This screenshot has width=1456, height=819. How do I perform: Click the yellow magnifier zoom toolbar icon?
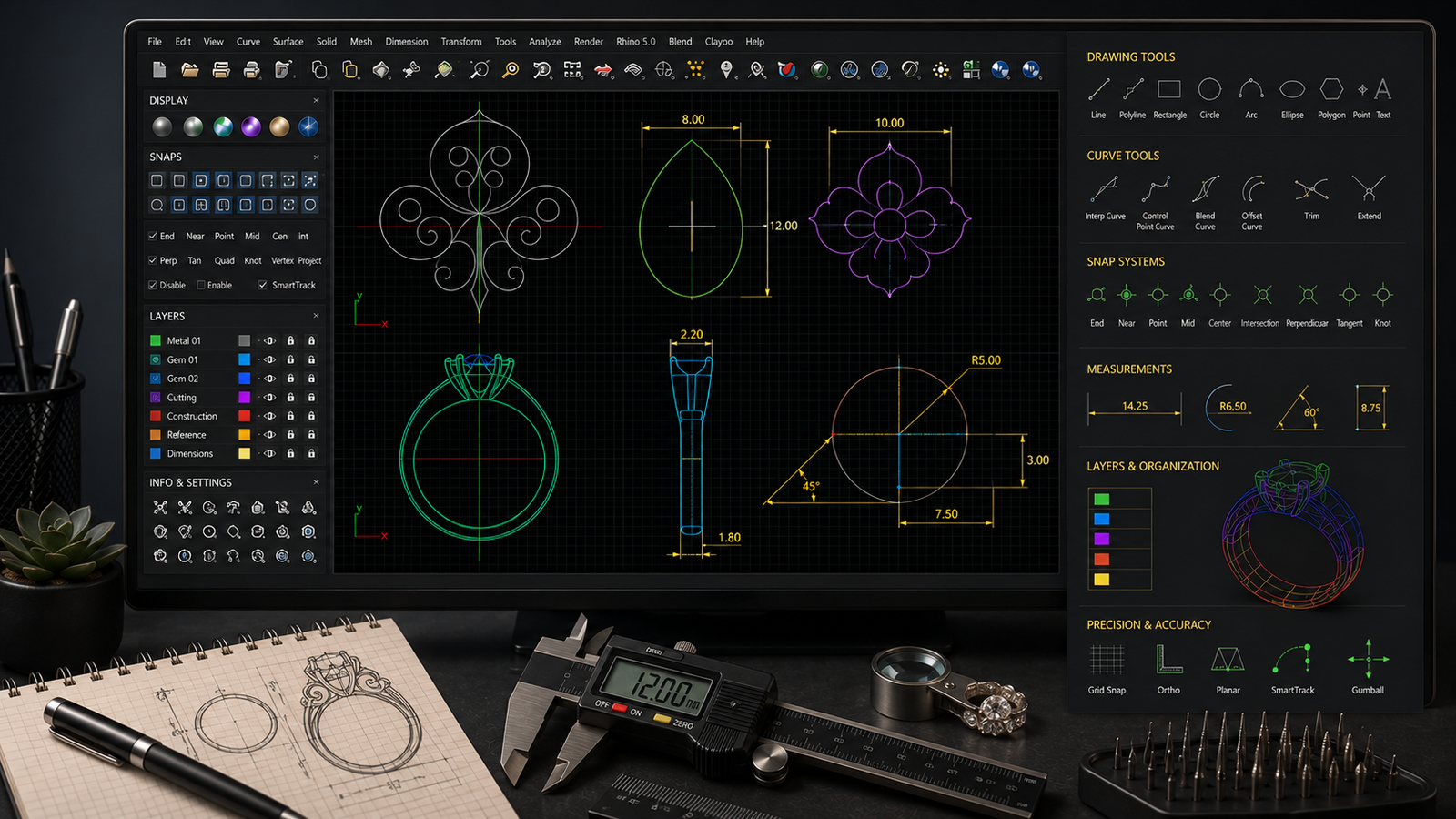tap(511, 69)
